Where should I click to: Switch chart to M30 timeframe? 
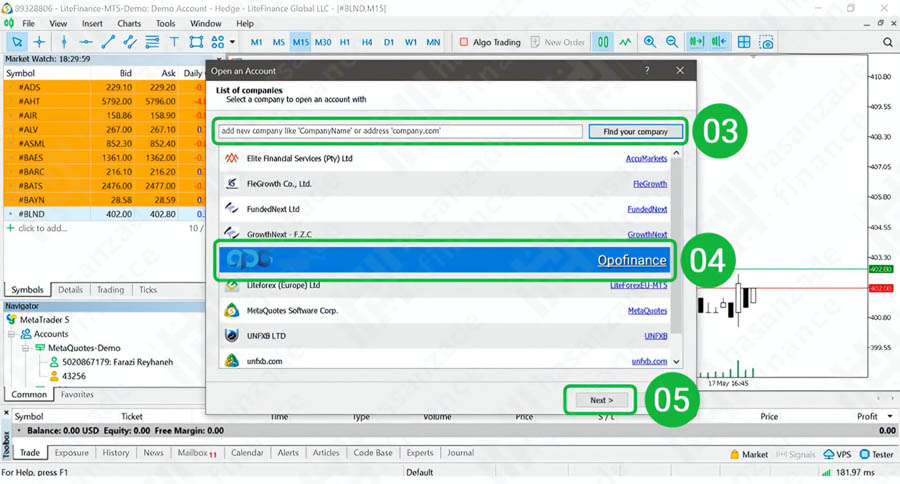click(x=323, y=42)
